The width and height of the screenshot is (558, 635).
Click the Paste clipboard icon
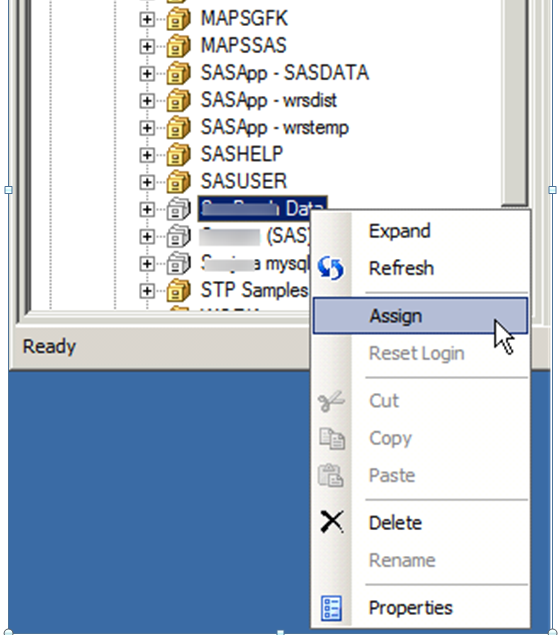331,475
